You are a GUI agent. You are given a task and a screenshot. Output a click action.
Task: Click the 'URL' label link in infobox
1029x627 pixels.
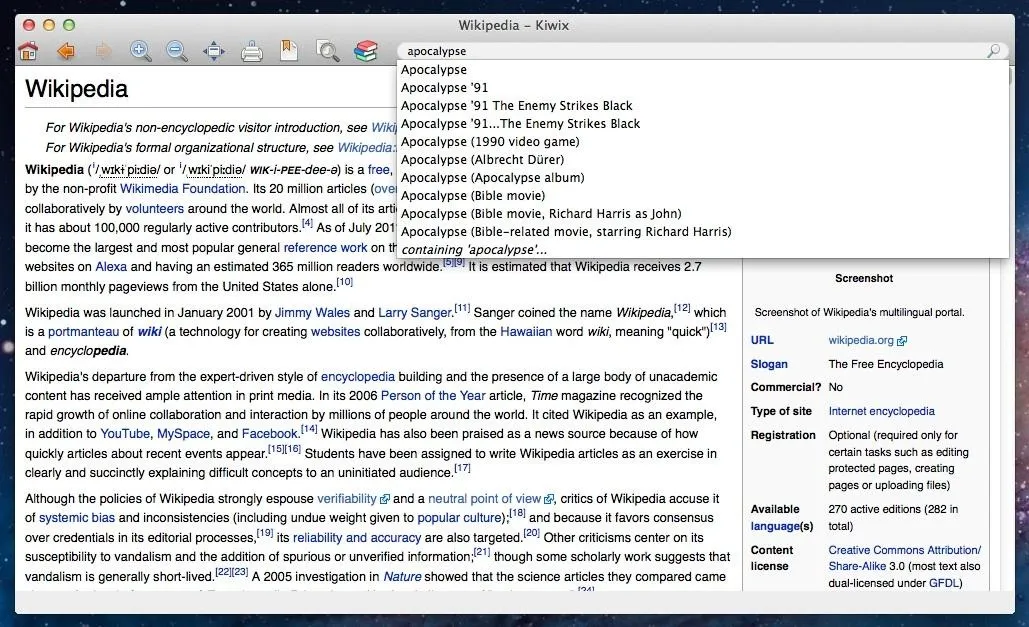762,341
